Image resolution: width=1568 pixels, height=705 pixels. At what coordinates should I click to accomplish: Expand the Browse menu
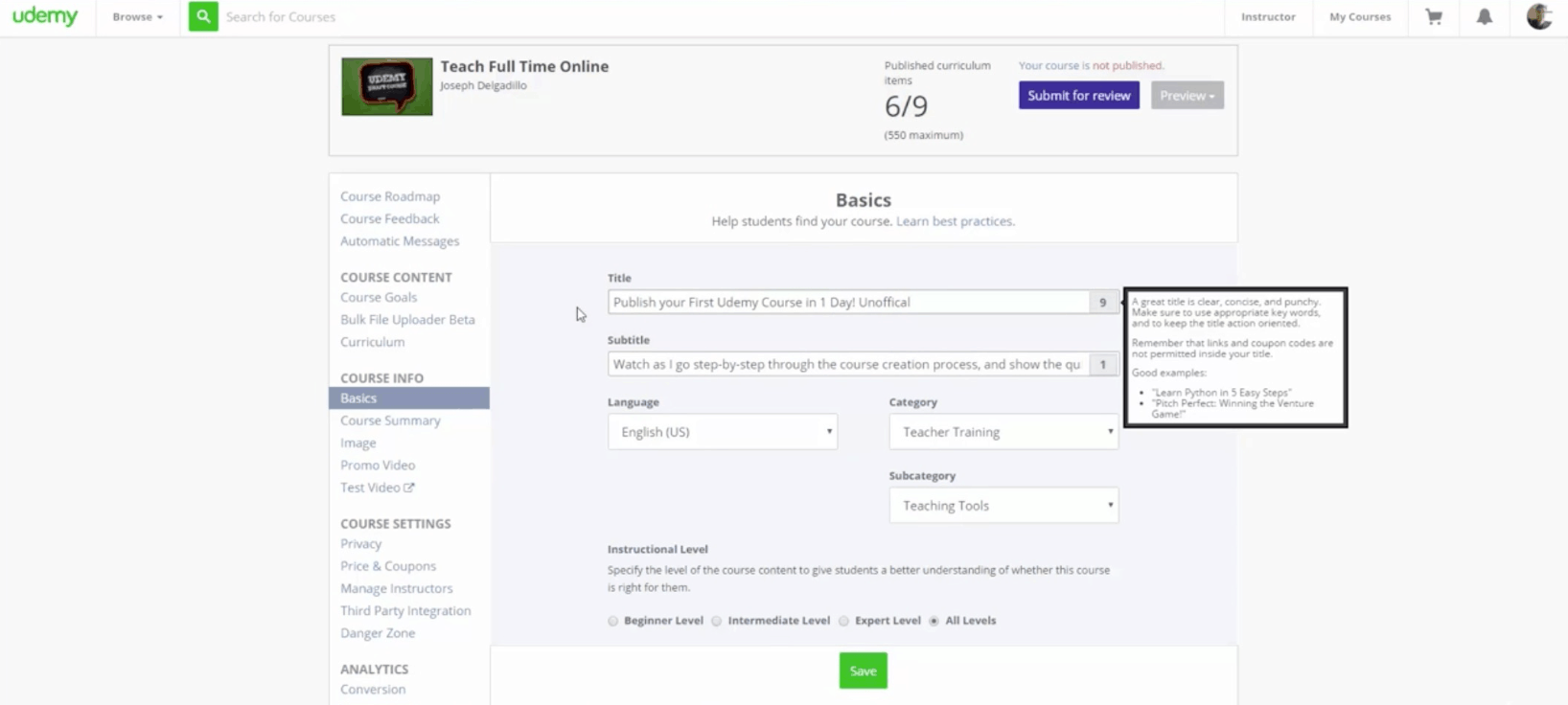tap(137, 17)
